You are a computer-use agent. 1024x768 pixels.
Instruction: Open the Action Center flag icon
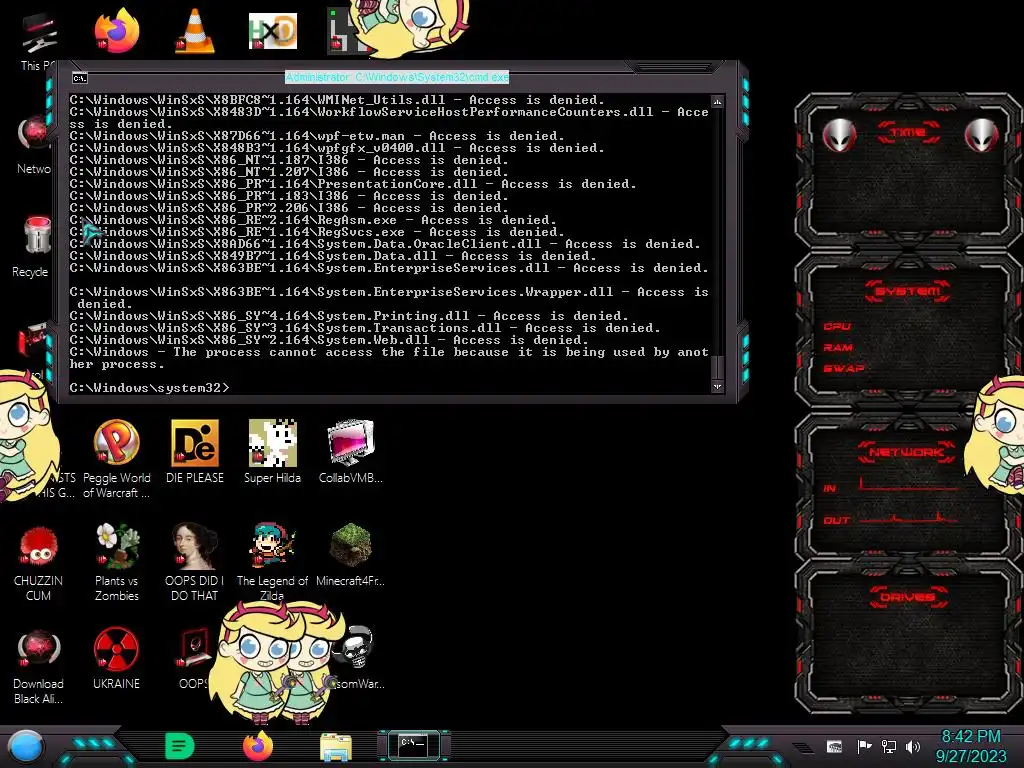[864, 746]
